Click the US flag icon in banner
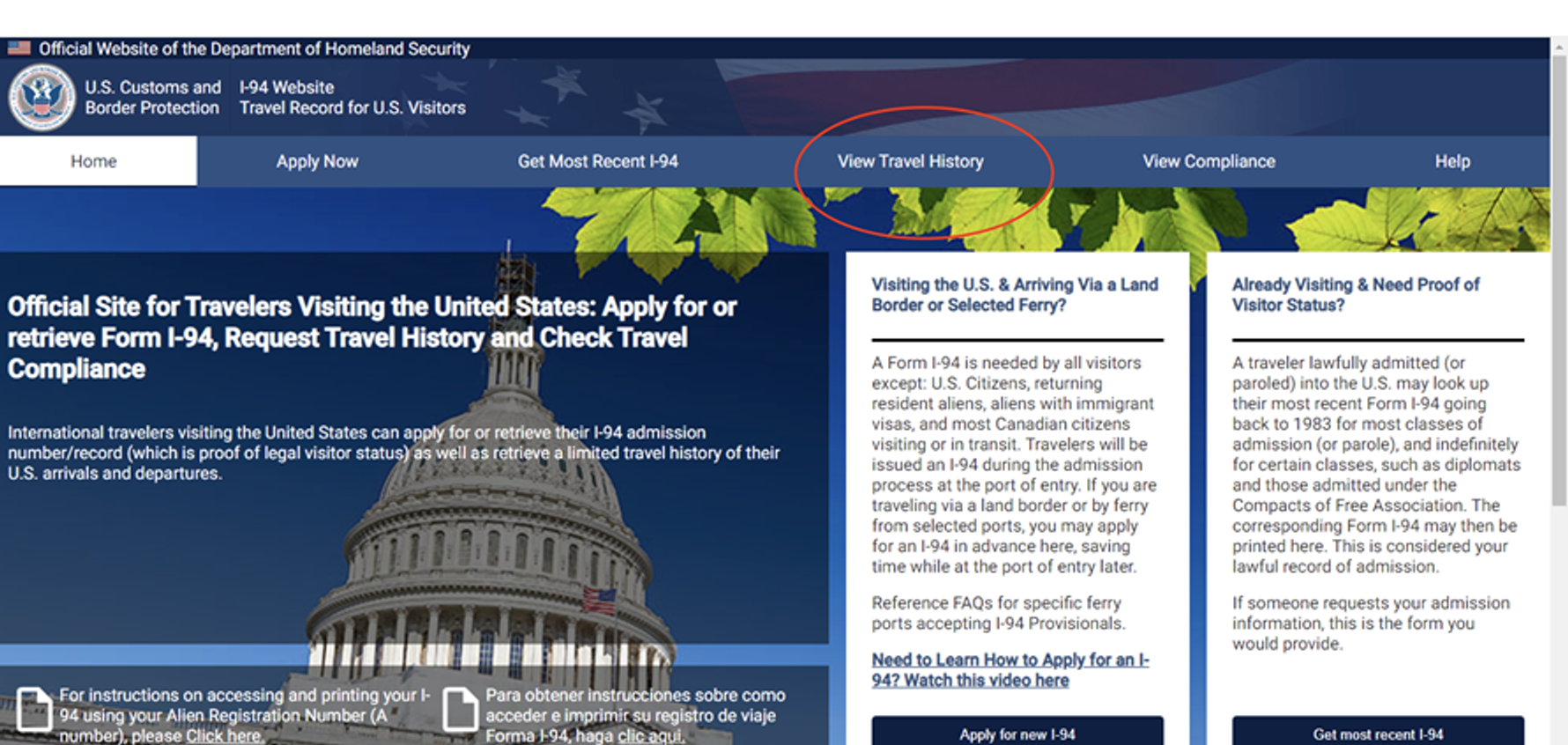The height and width of the screenshot is (745, 1568). coord(19,48)
